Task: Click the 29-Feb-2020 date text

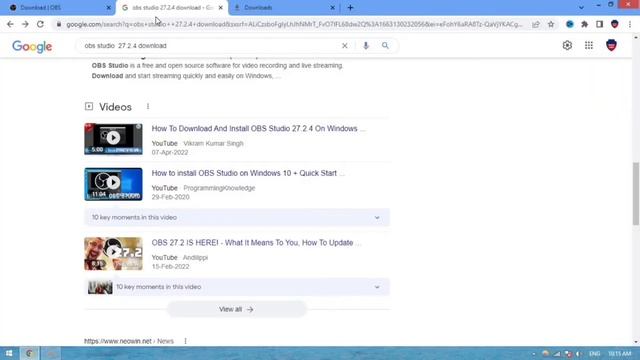Action: [x=170, y=197]
